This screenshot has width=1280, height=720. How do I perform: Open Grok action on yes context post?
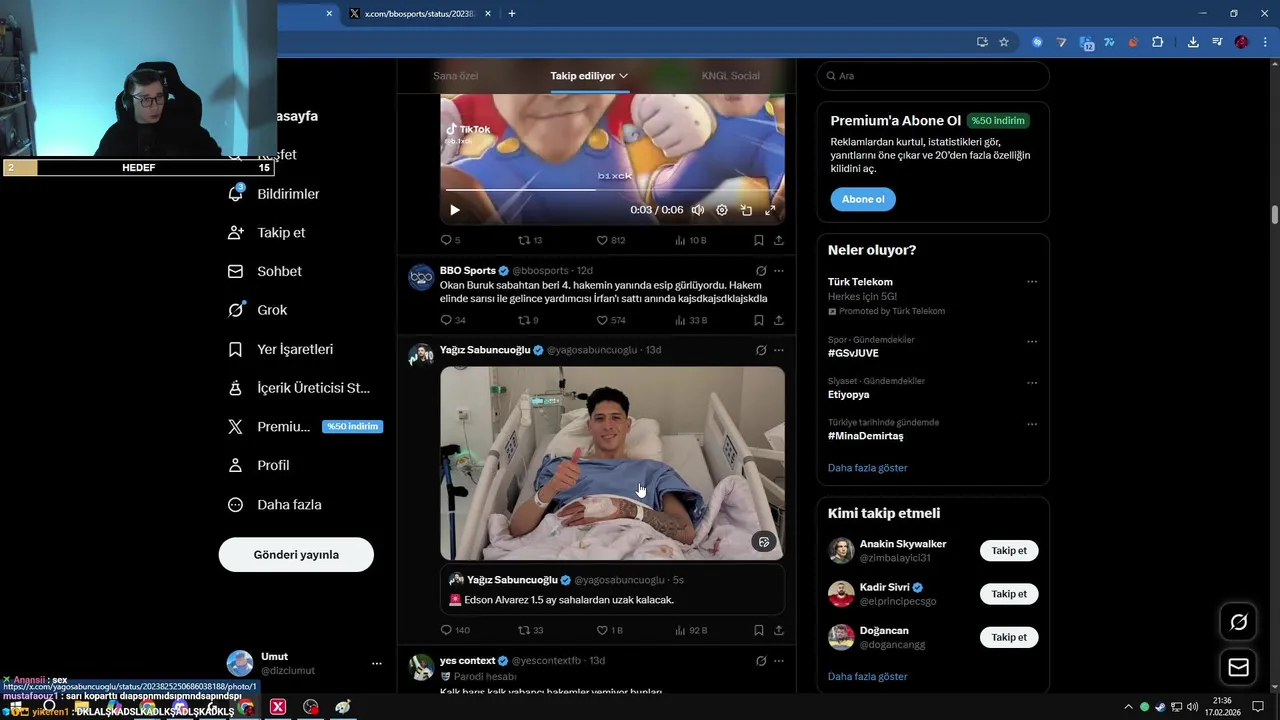[761, 661]
